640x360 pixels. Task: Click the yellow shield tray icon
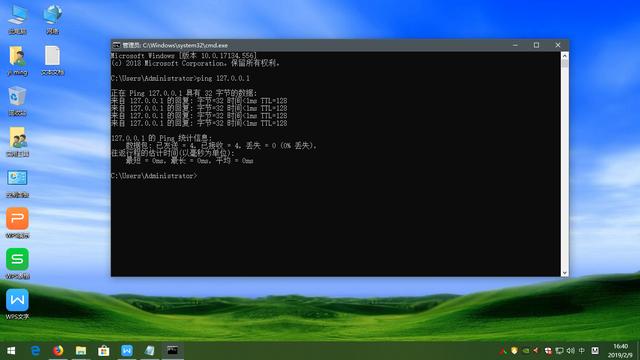click(x=514, y=351)
